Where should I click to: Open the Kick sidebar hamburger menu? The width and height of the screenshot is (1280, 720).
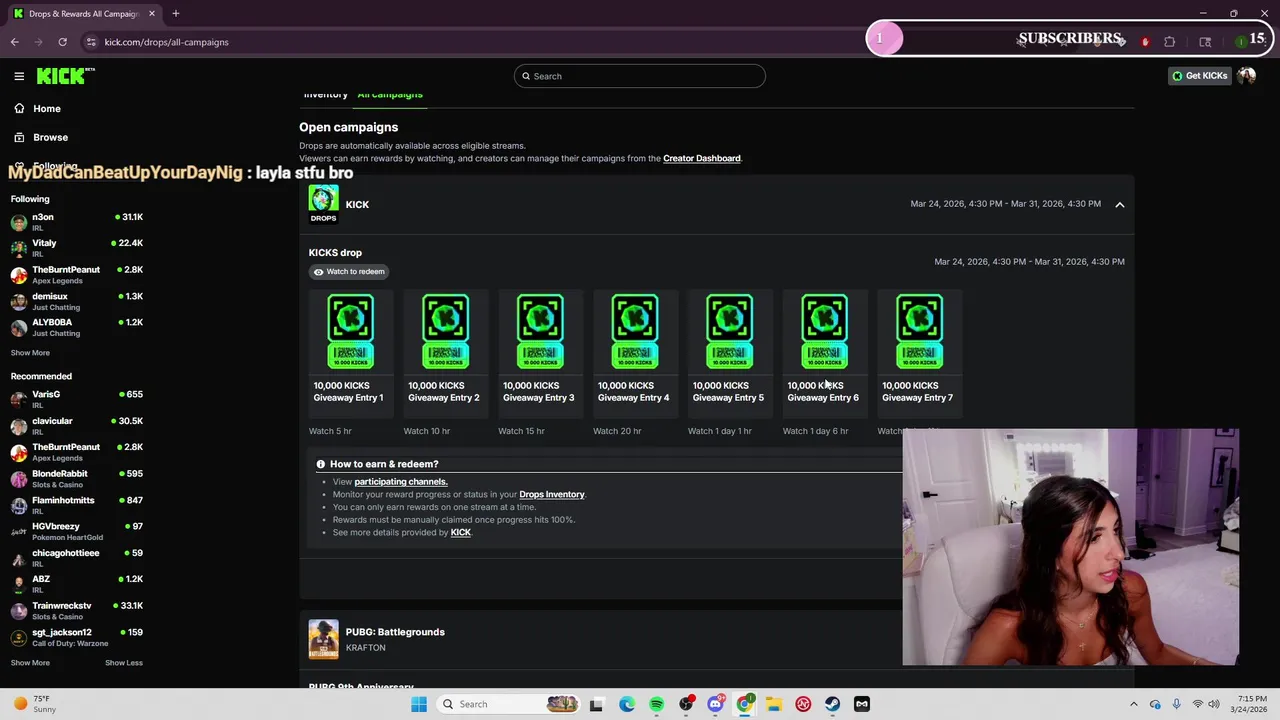point(19,76)
